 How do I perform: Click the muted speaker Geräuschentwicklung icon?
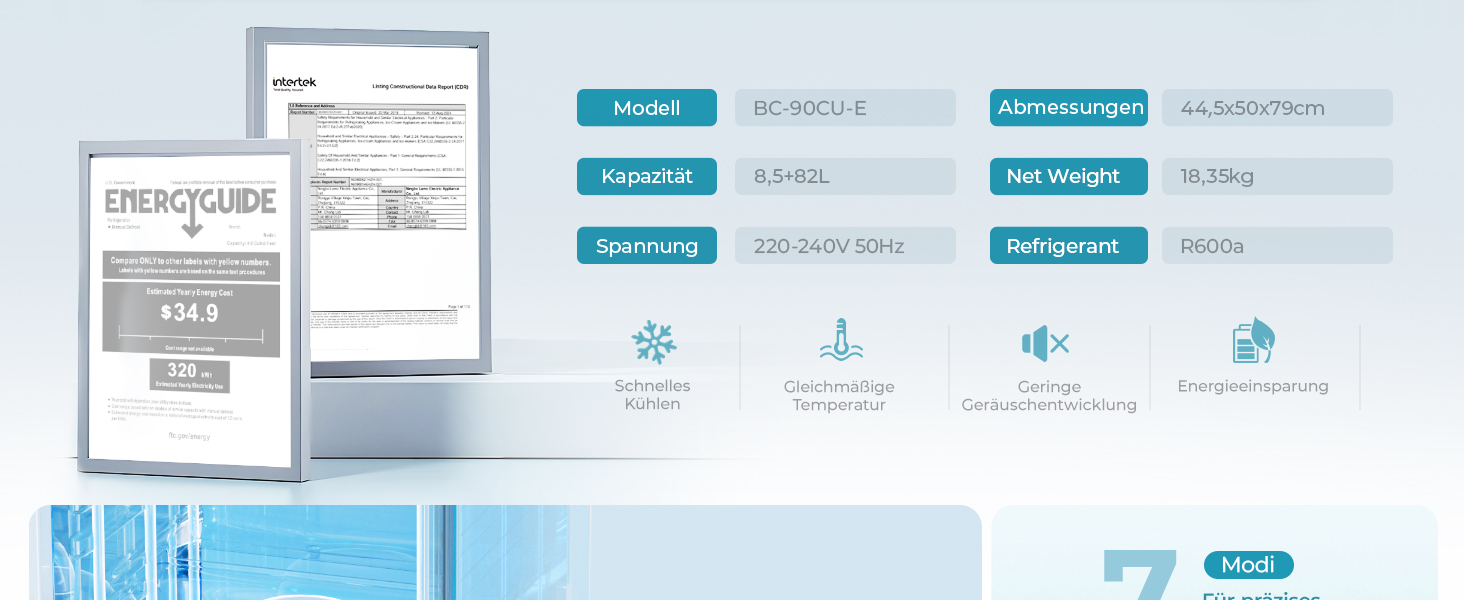[1046, 344]
